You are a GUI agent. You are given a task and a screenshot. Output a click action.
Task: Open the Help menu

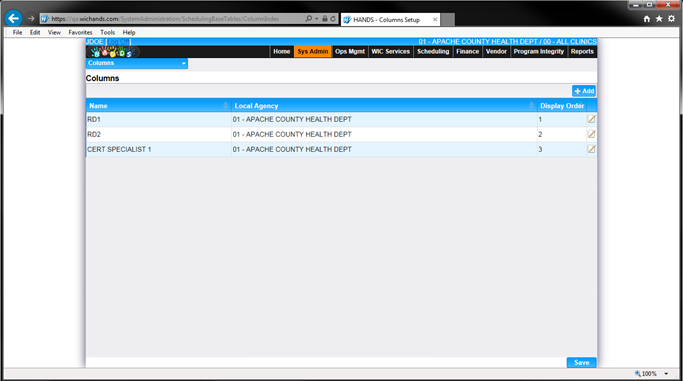click(x=128, y=32)
